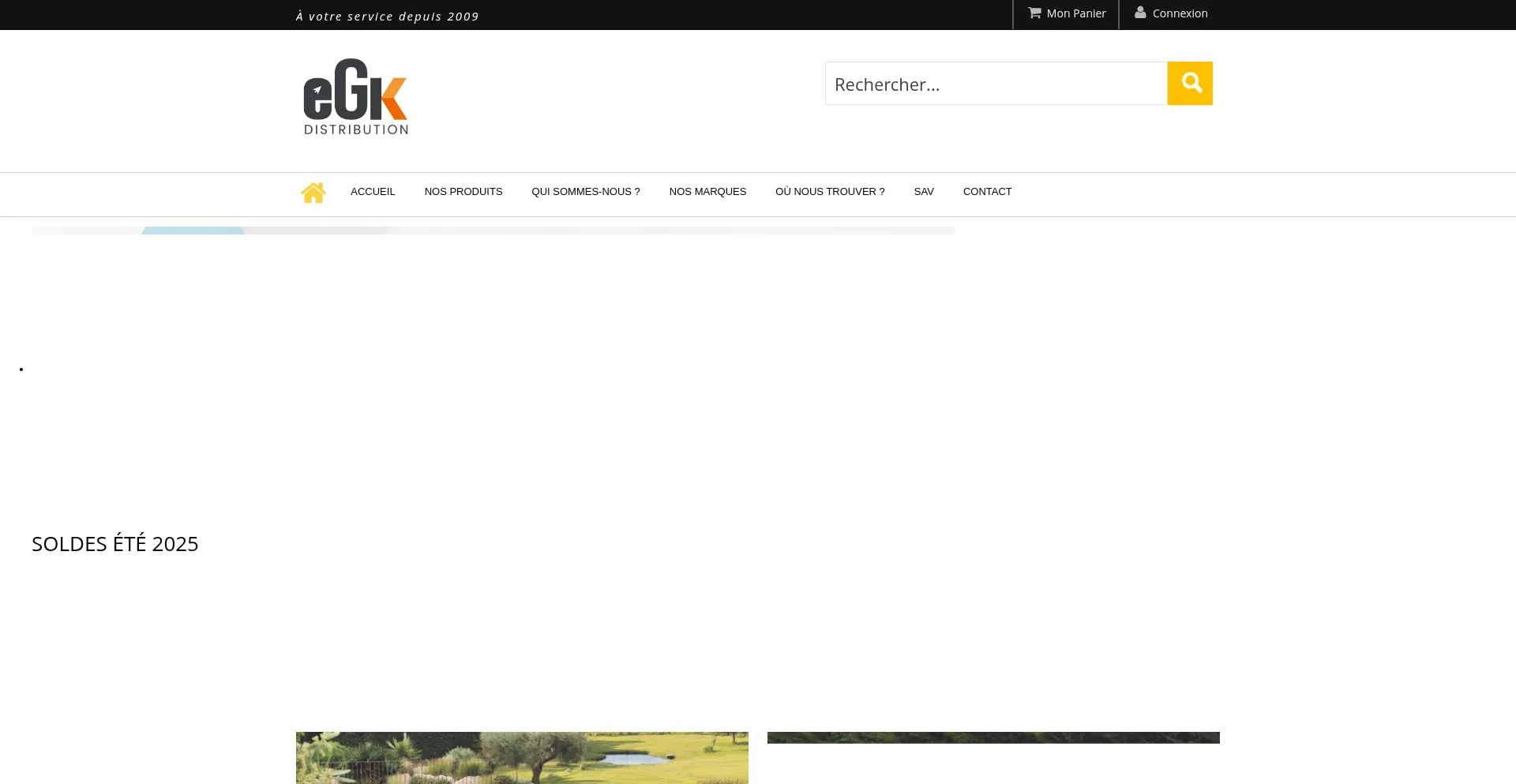Open the ACCUEIL menu item

[x=373, y=192]
